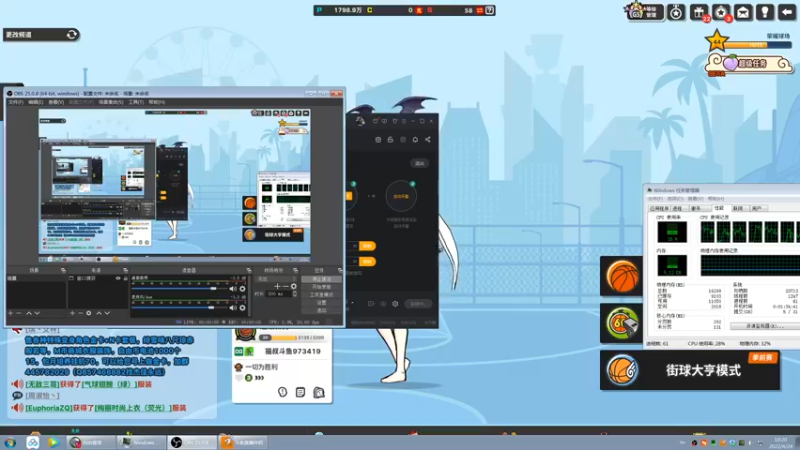Adjust the transition duration stepper in OBS
The image size is (800, 450).
pyautogui.click(x=295, y=294)
